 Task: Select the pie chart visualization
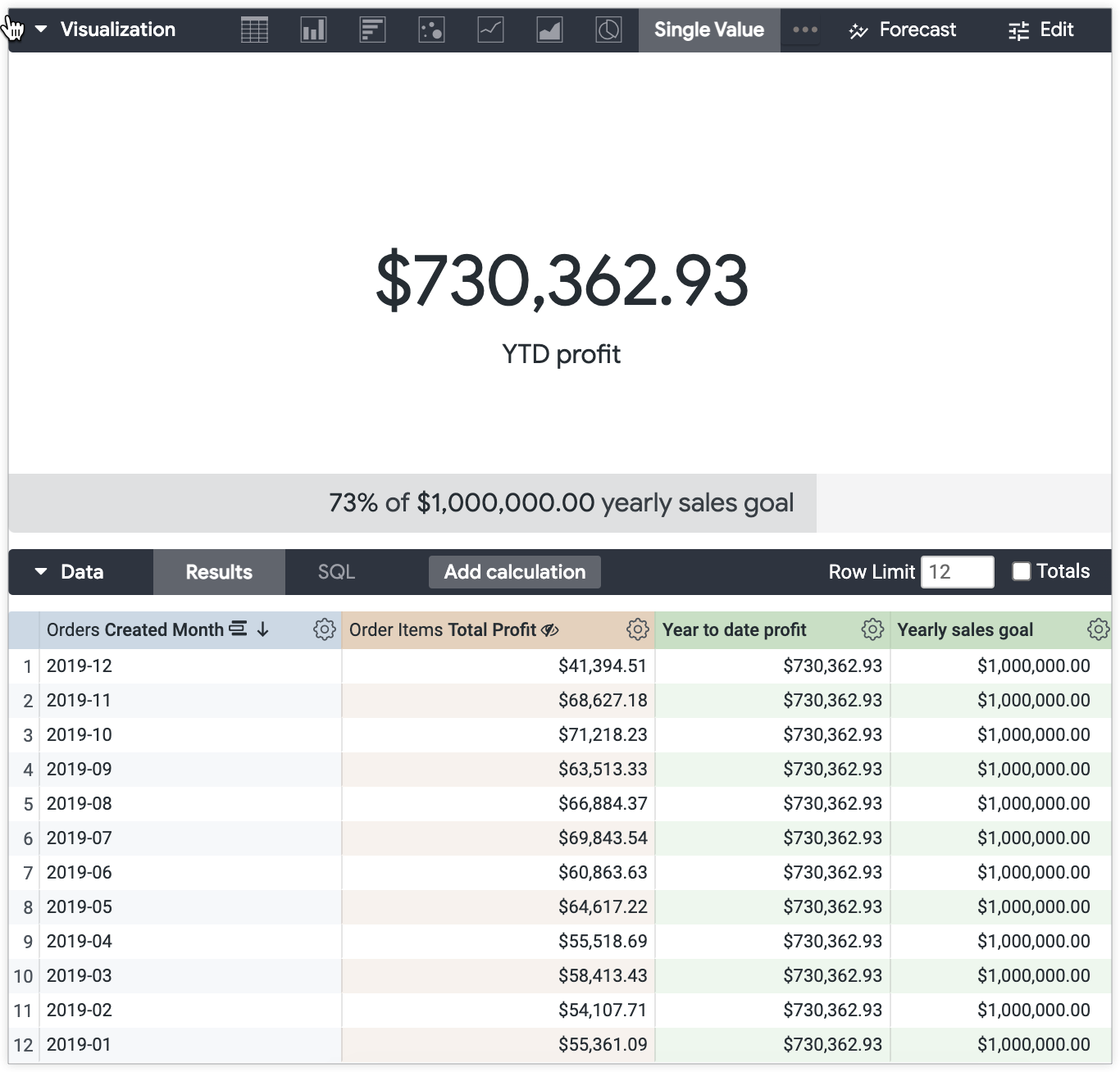(x=608, y=30)
